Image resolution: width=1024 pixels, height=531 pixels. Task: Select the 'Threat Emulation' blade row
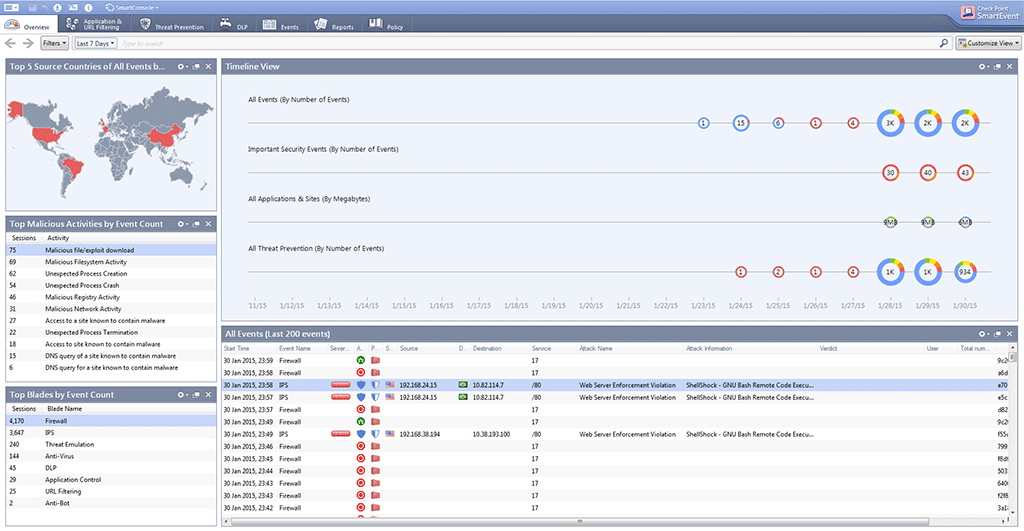point(111,445)
